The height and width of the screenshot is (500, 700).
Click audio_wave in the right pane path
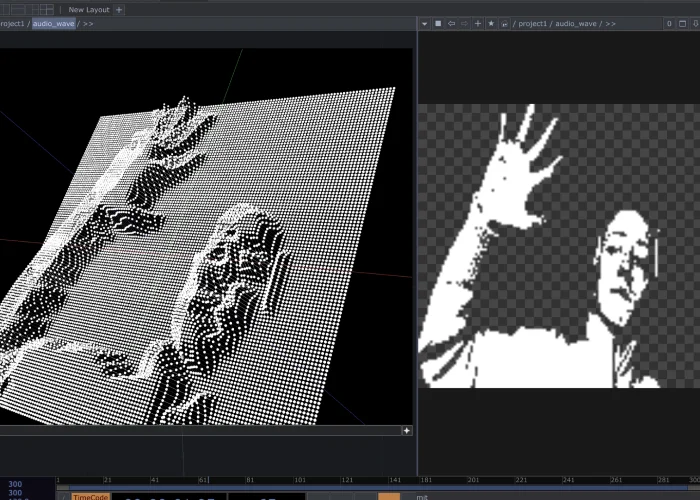[x=576, y=24]
